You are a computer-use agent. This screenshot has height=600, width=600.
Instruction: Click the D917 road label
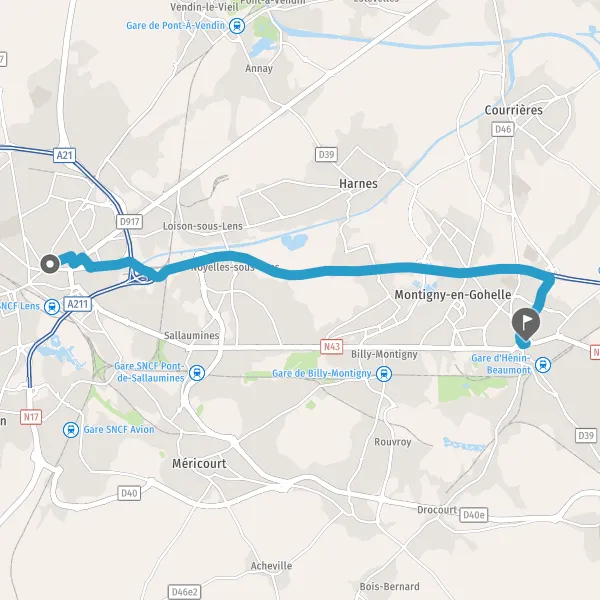129,222
